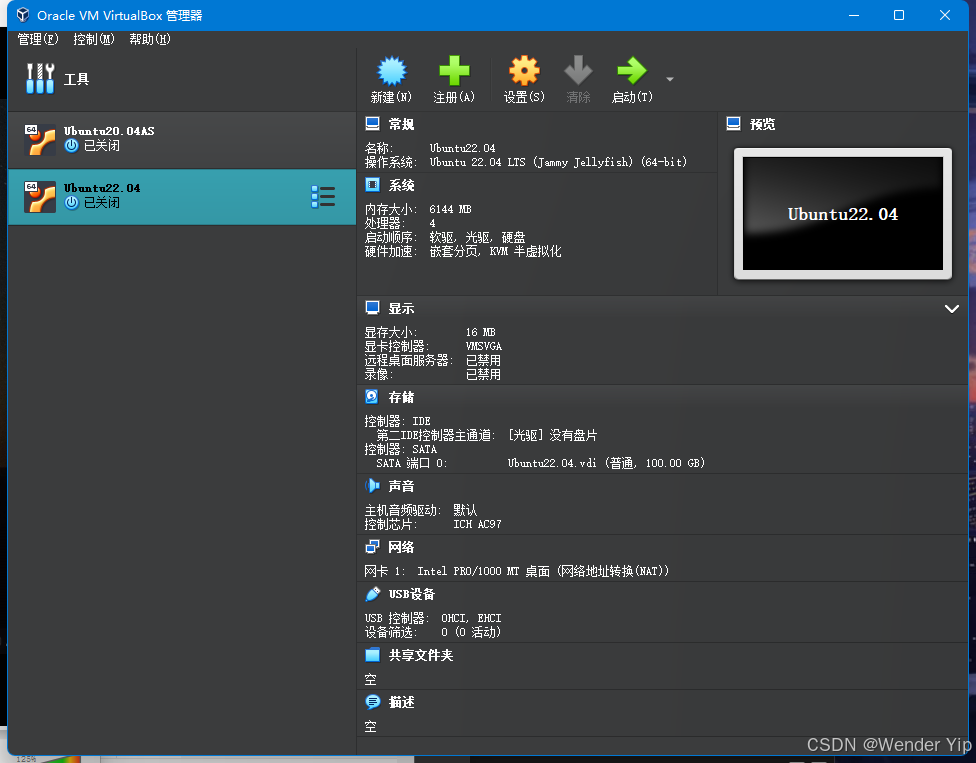Open 设置 (Settings) gear icon
This screenshot has height=763, width=976.
524,70
